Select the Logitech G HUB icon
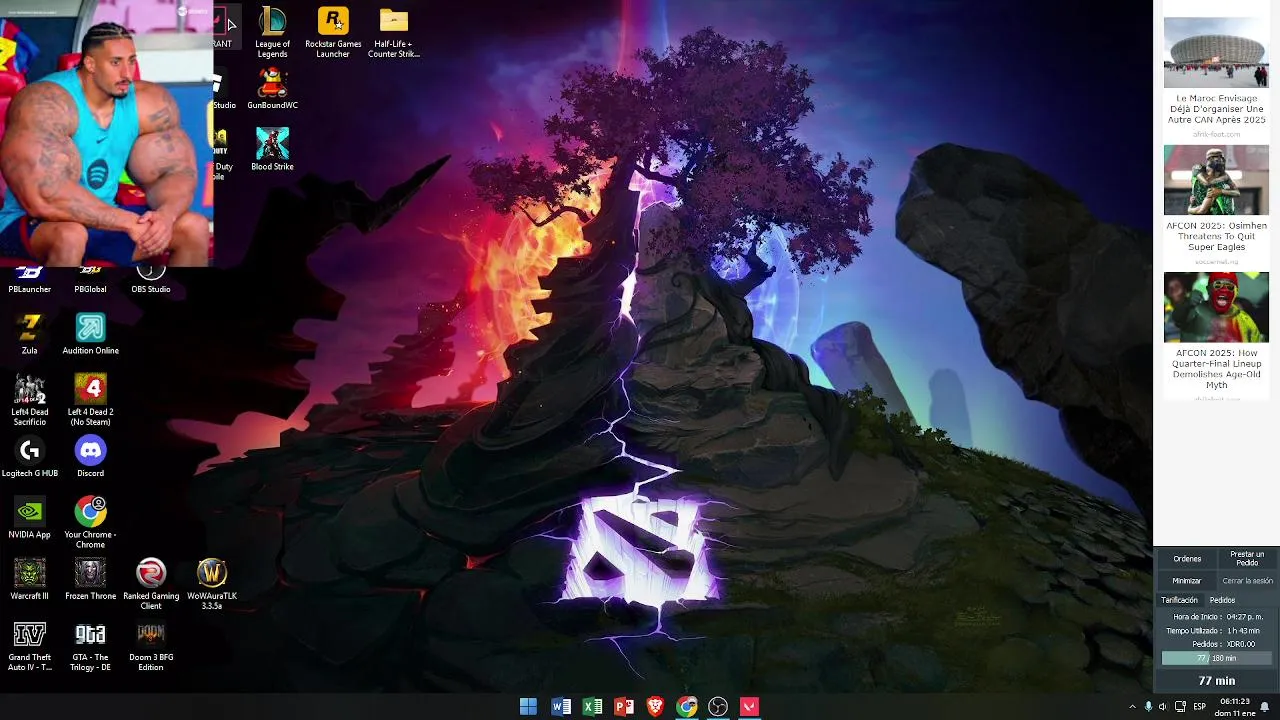 tap(30, 456)
